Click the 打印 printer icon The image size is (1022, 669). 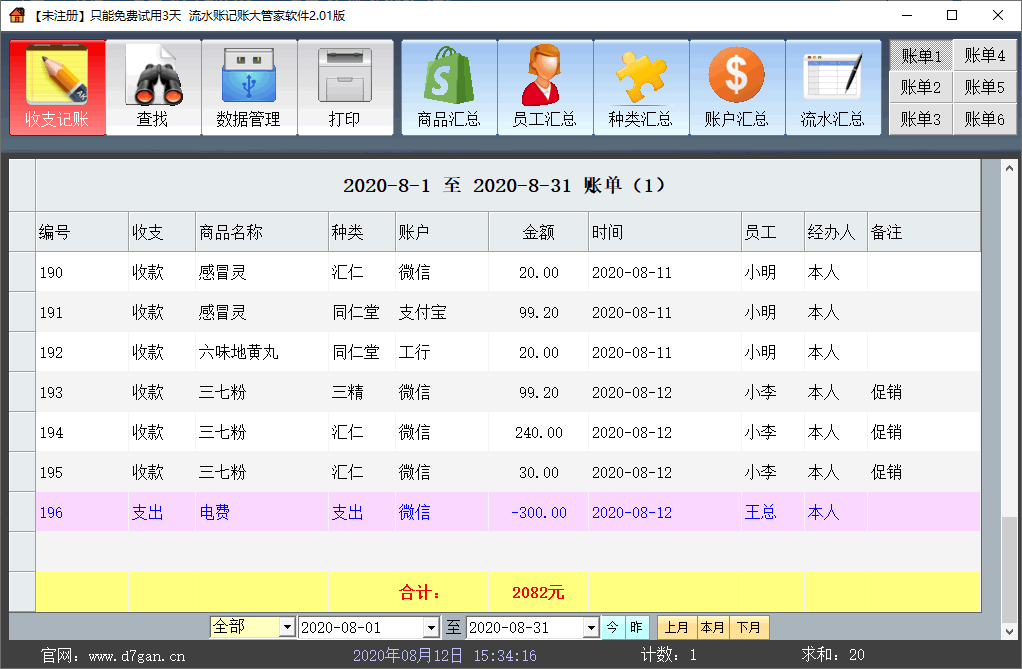345,87
